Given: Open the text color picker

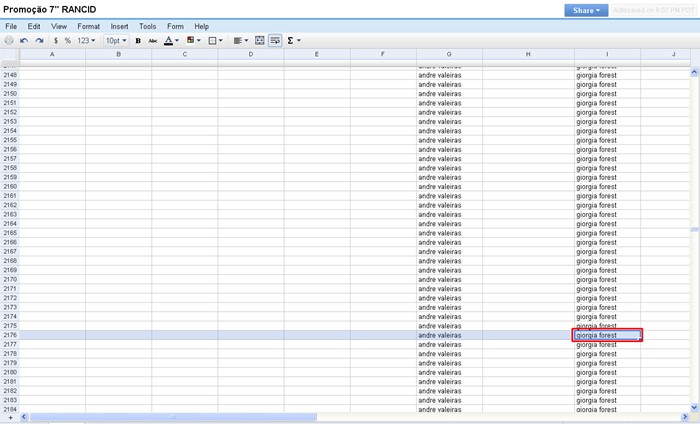Looking at the screenshot, I should point(171,41).
